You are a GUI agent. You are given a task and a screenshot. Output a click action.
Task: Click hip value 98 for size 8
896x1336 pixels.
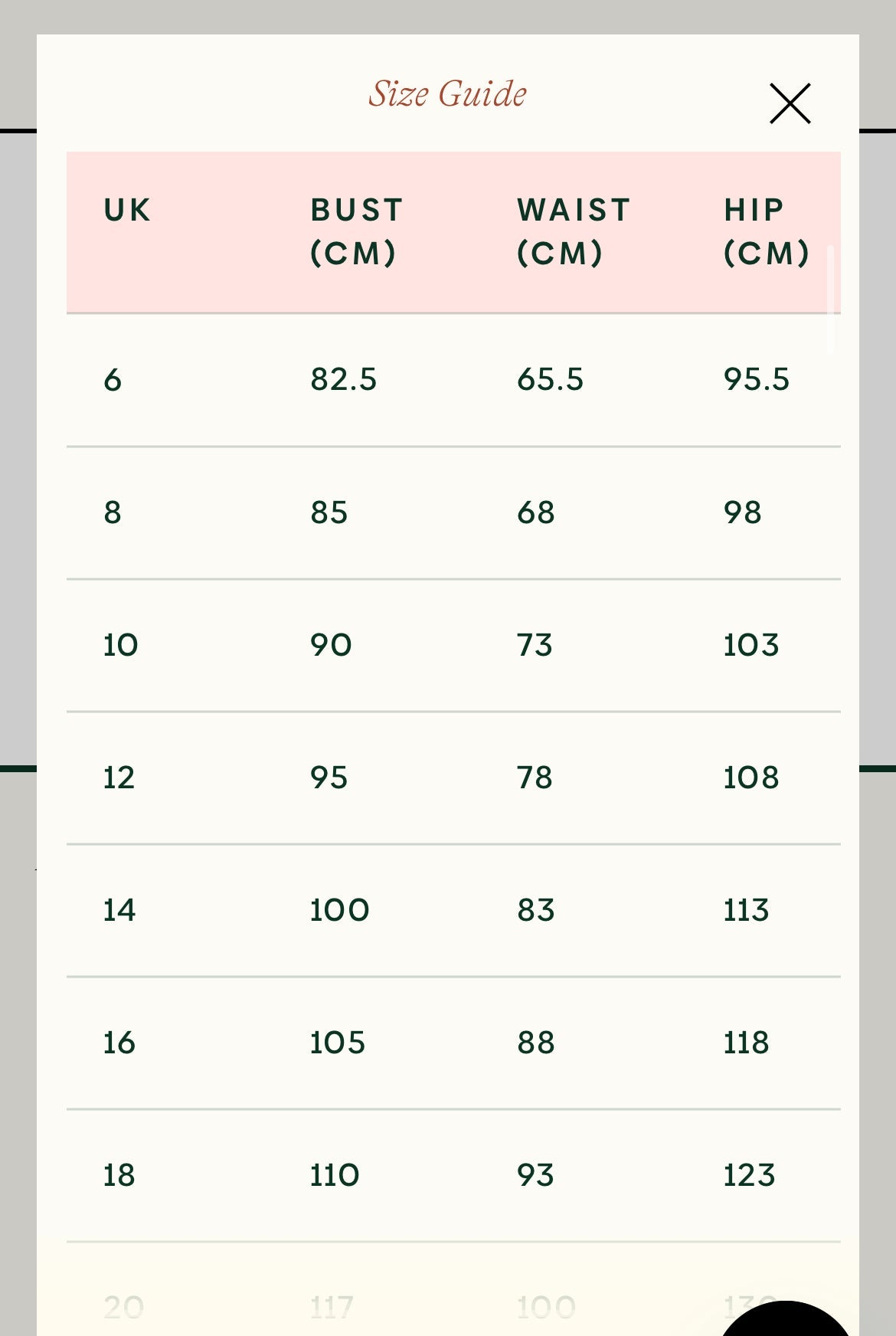click(743, 512)
